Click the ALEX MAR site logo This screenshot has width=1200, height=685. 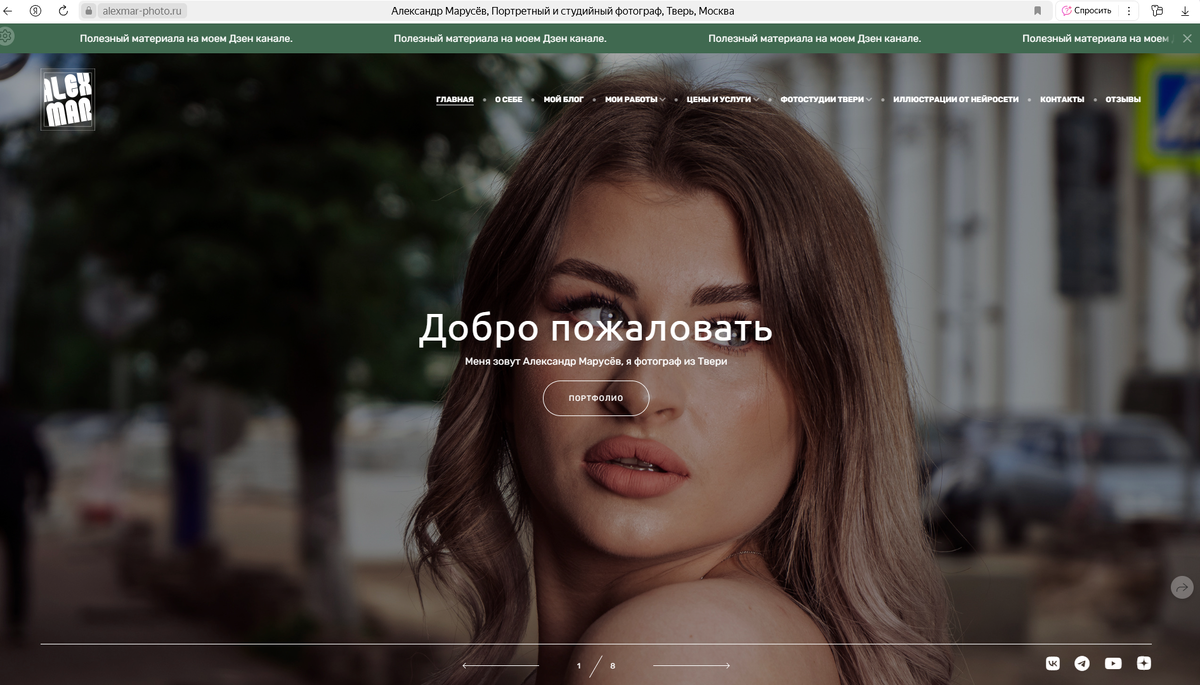67,99
